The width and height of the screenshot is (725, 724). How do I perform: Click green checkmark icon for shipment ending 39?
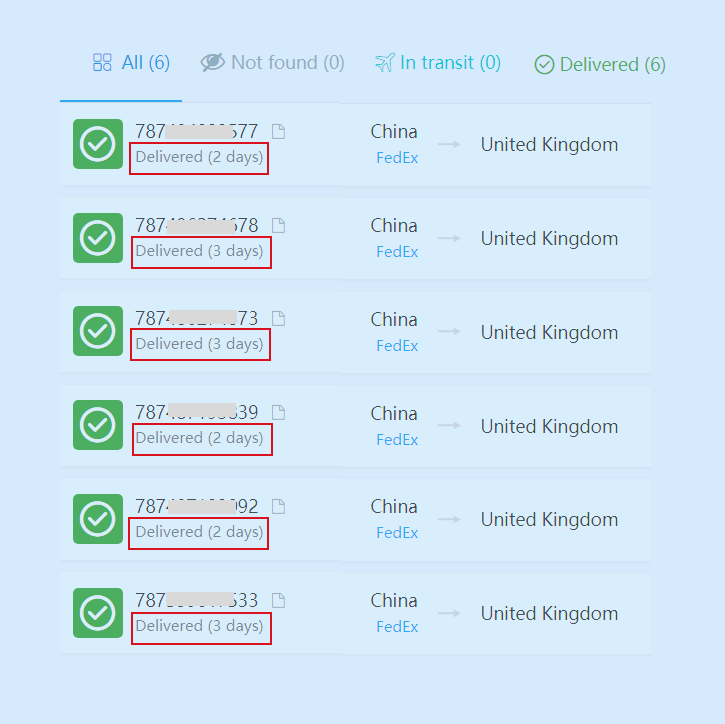point(98,425)
